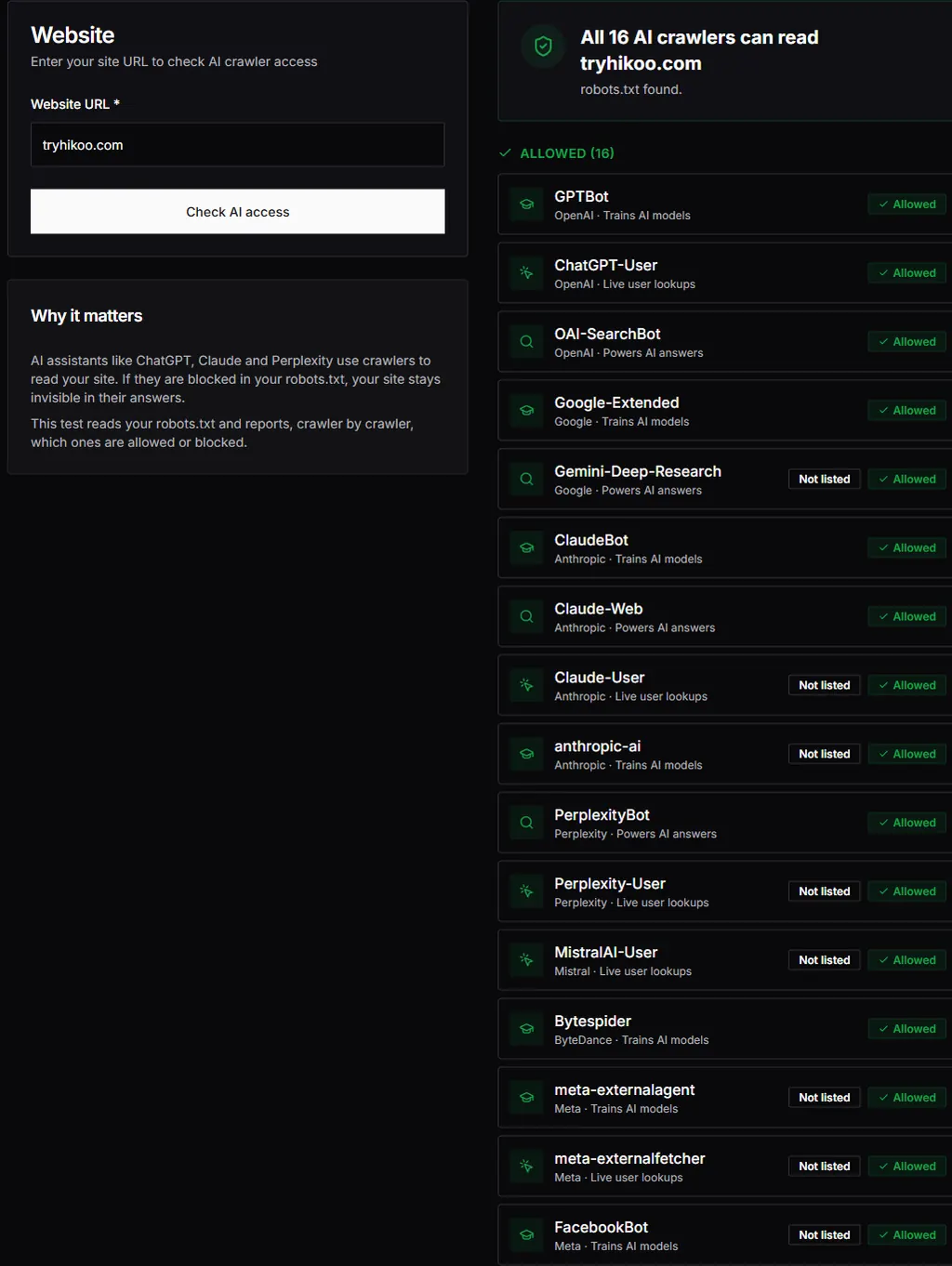This screenshot has height=1266, width=952.
Task: Click the Allowed badge for ChatGPT-User
Action: point(907,273)
